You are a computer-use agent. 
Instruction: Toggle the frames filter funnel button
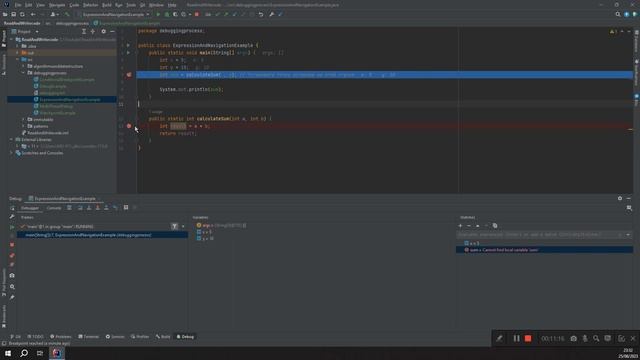tap(174, 226)
